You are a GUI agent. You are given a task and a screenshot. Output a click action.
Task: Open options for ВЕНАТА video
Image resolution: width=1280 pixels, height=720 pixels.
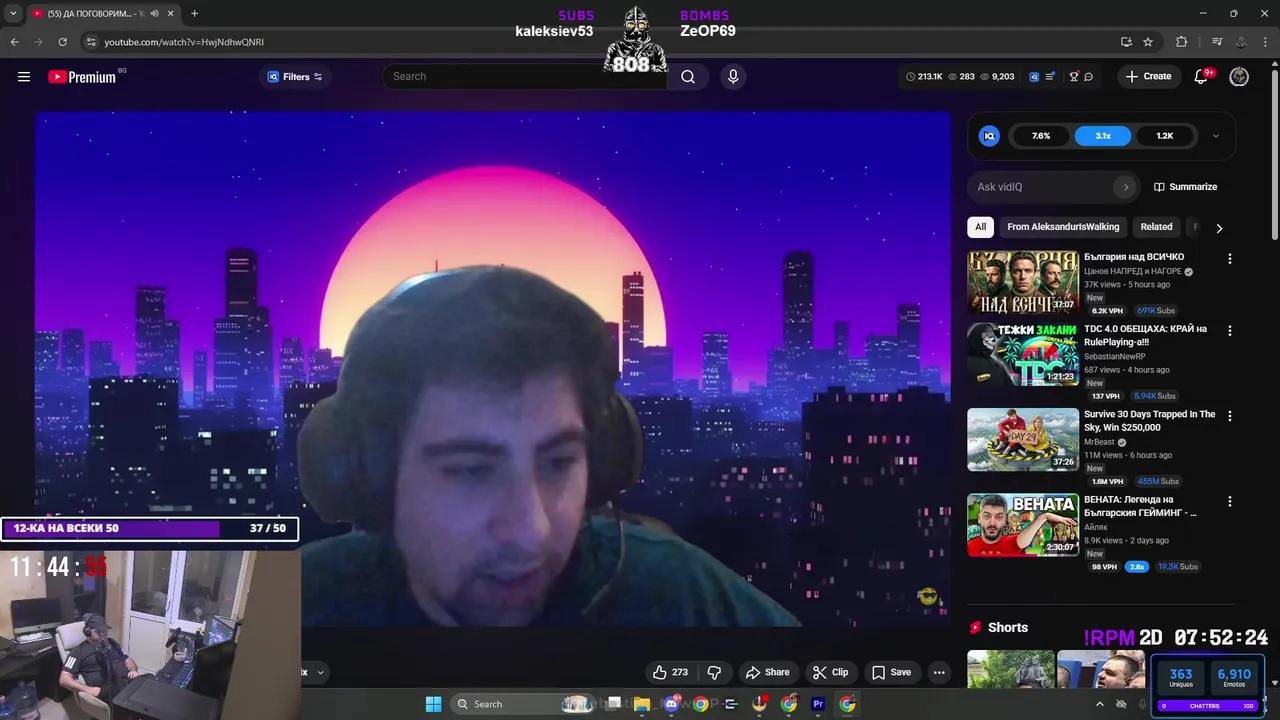click(x=1229, y=501)
